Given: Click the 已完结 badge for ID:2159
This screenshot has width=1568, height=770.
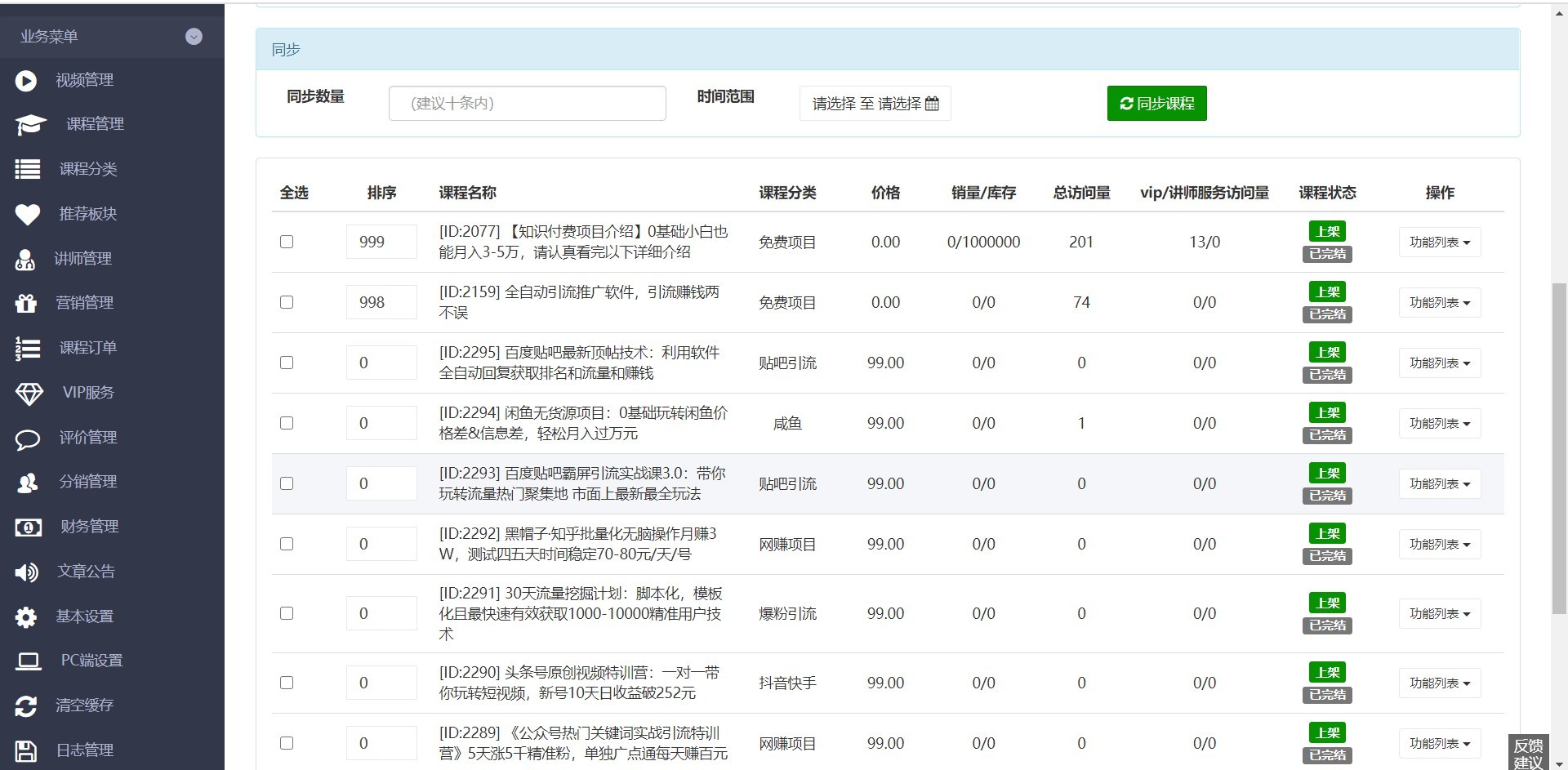Looking at the screenshot, I should tap(1327, 314).
